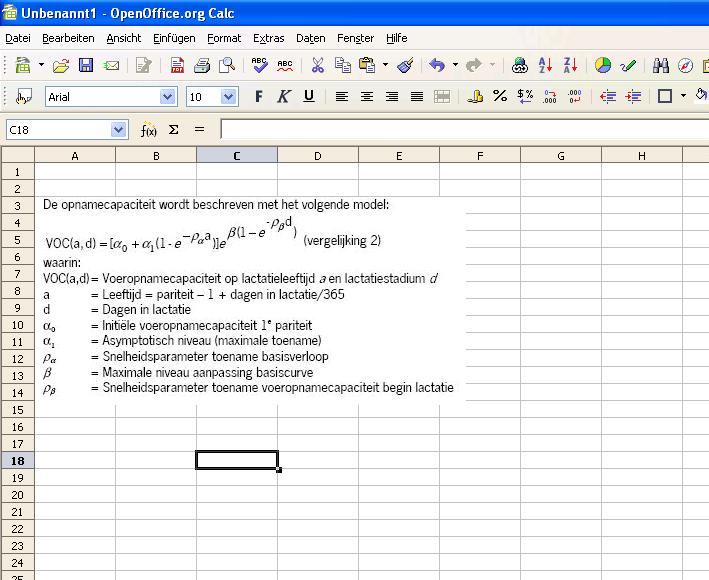The height and width of the screenshot is (580, 709).
Task: Click the Open file folder icon
Action: coord(61,66)
